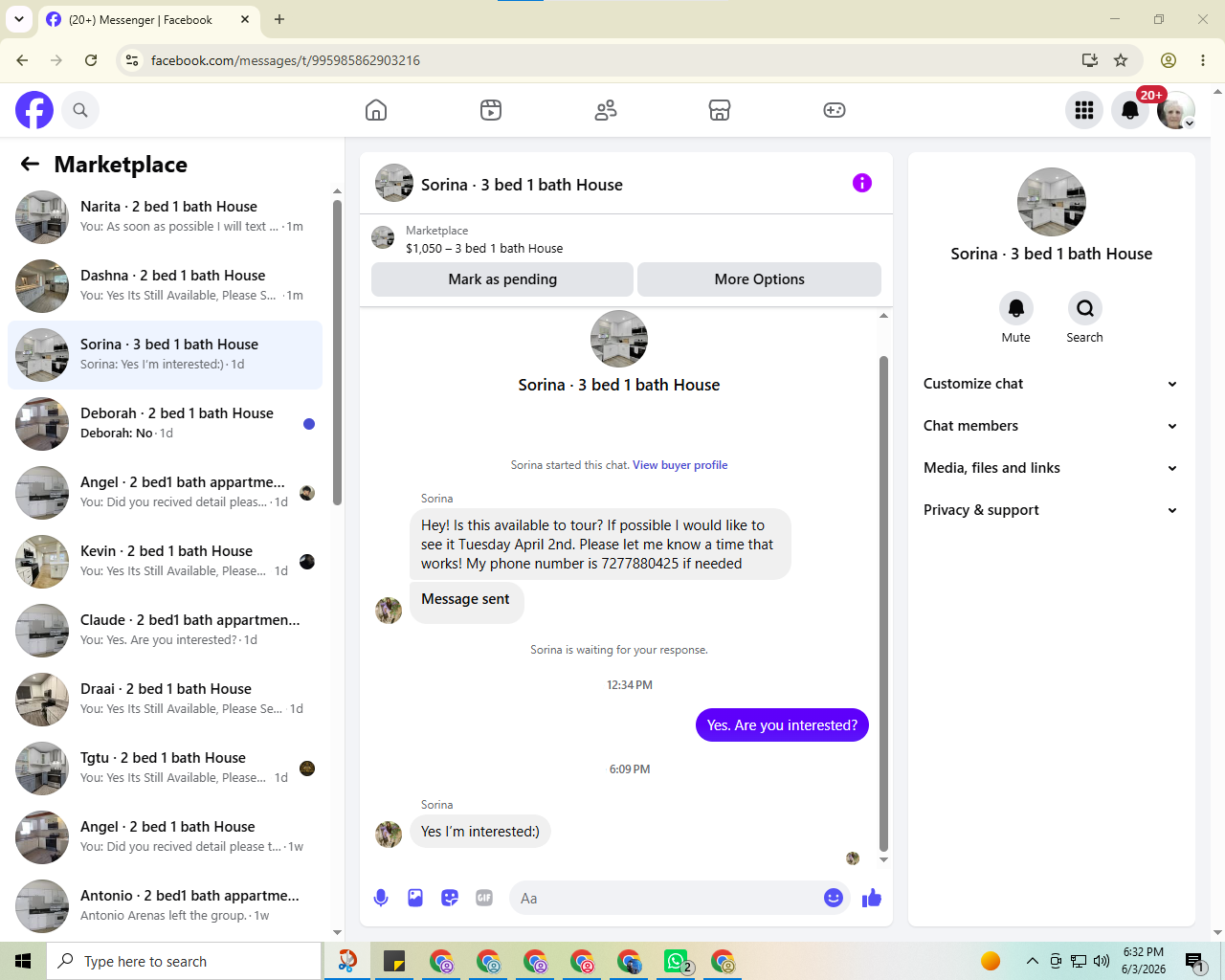This screenshot has height=980, width=1225.
Task: Open the taskbar notification center icon
Action: point(1194,961)
